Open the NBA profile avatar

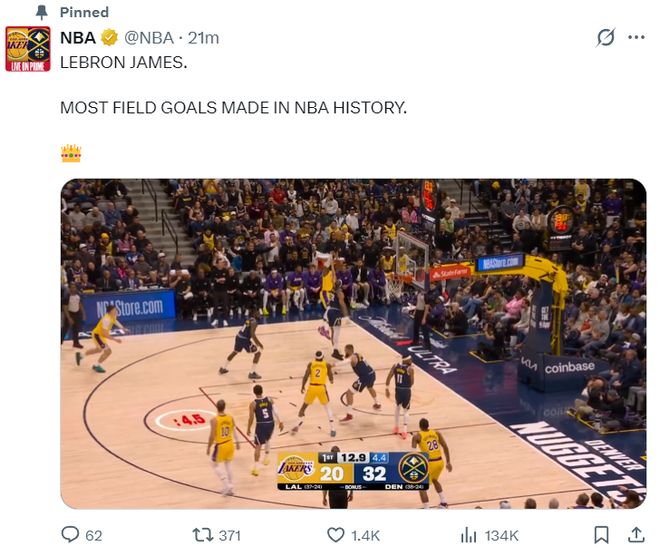[28, 49]
